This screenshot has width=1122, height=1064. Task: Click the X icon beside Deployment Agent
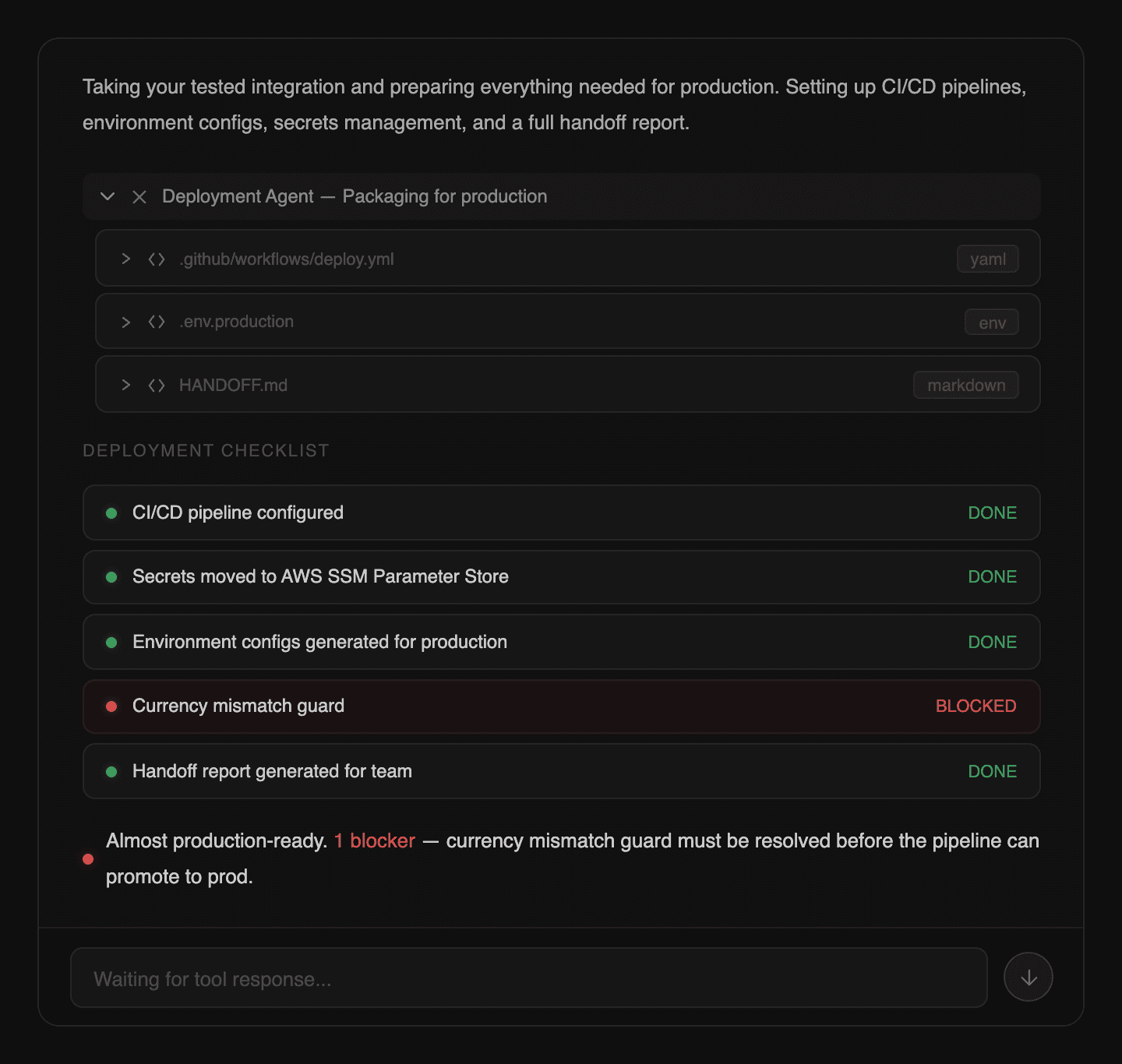click(x=139, y=197)
